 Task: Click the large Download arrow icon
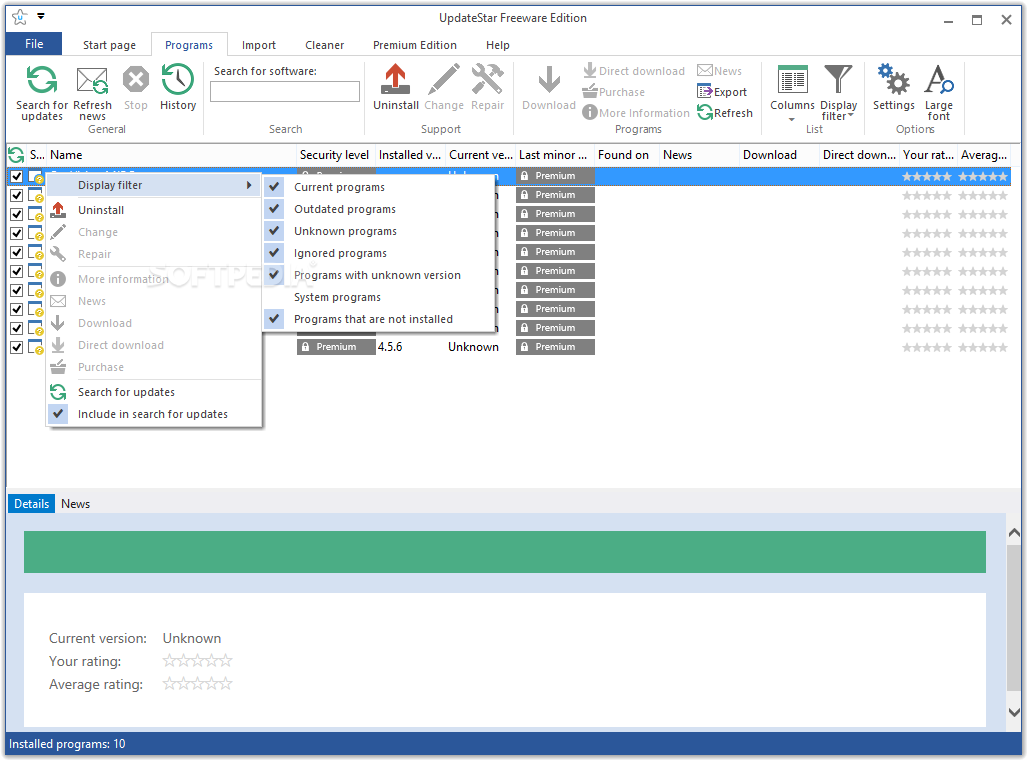549,80
